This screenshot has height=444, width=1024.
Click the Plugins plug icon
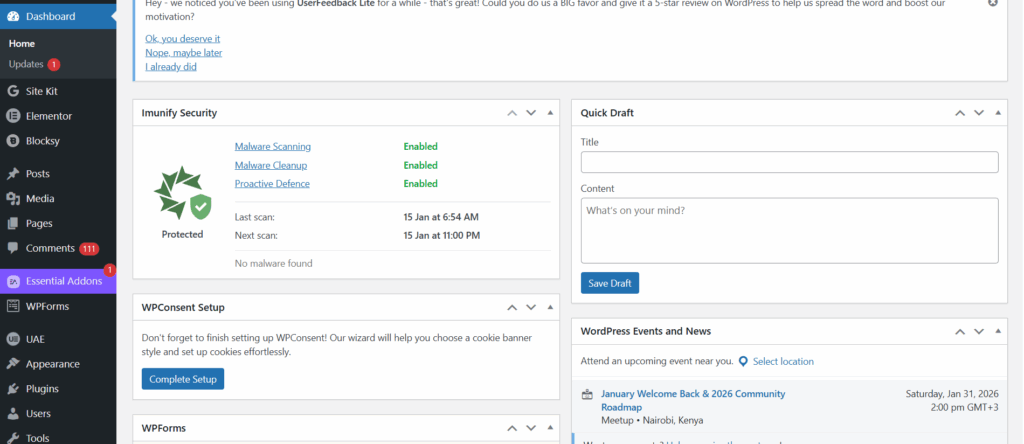[x=12, y=389]
